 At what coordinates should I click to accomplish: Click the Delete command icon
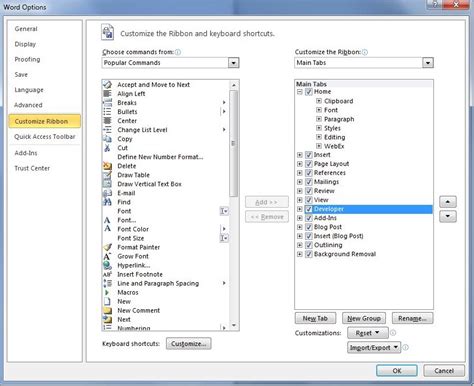pos(107,166)
